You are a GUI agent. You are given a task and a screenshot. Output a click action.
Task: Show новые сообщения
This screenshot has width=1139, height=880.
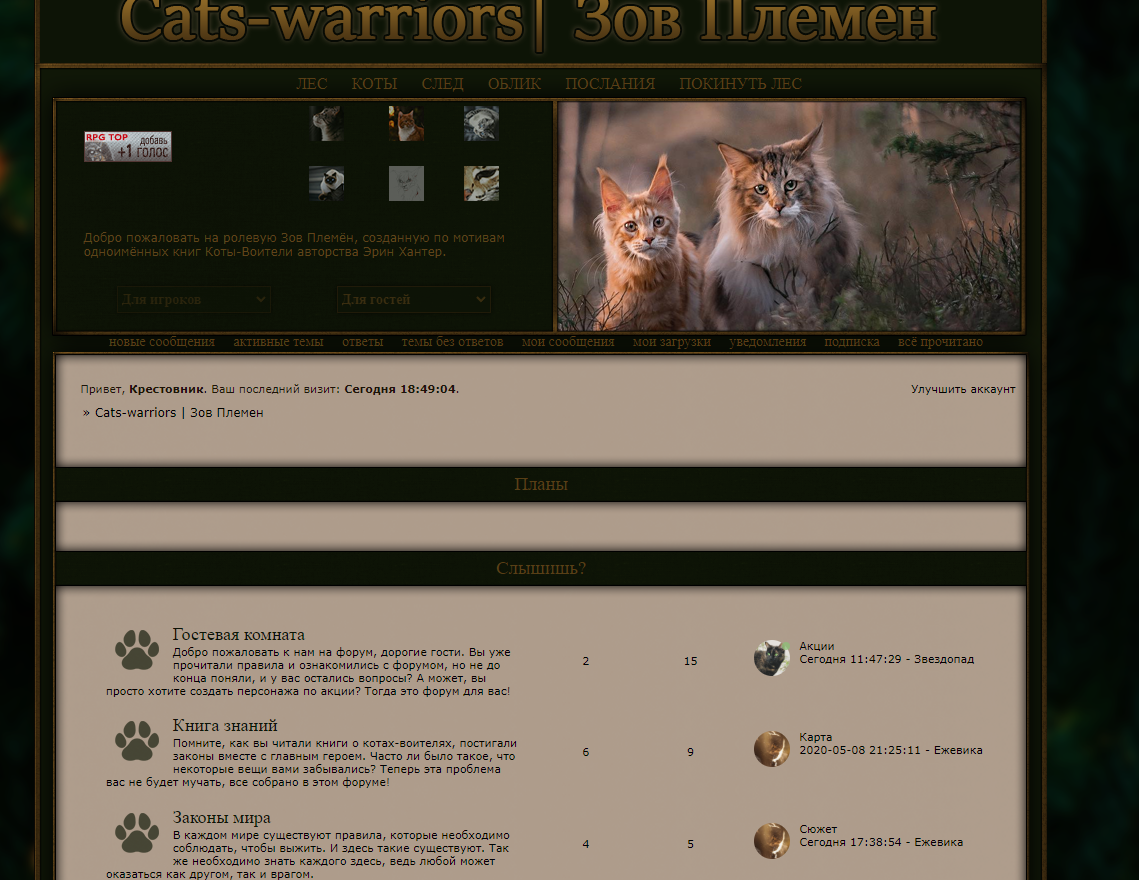coord(162,342)
